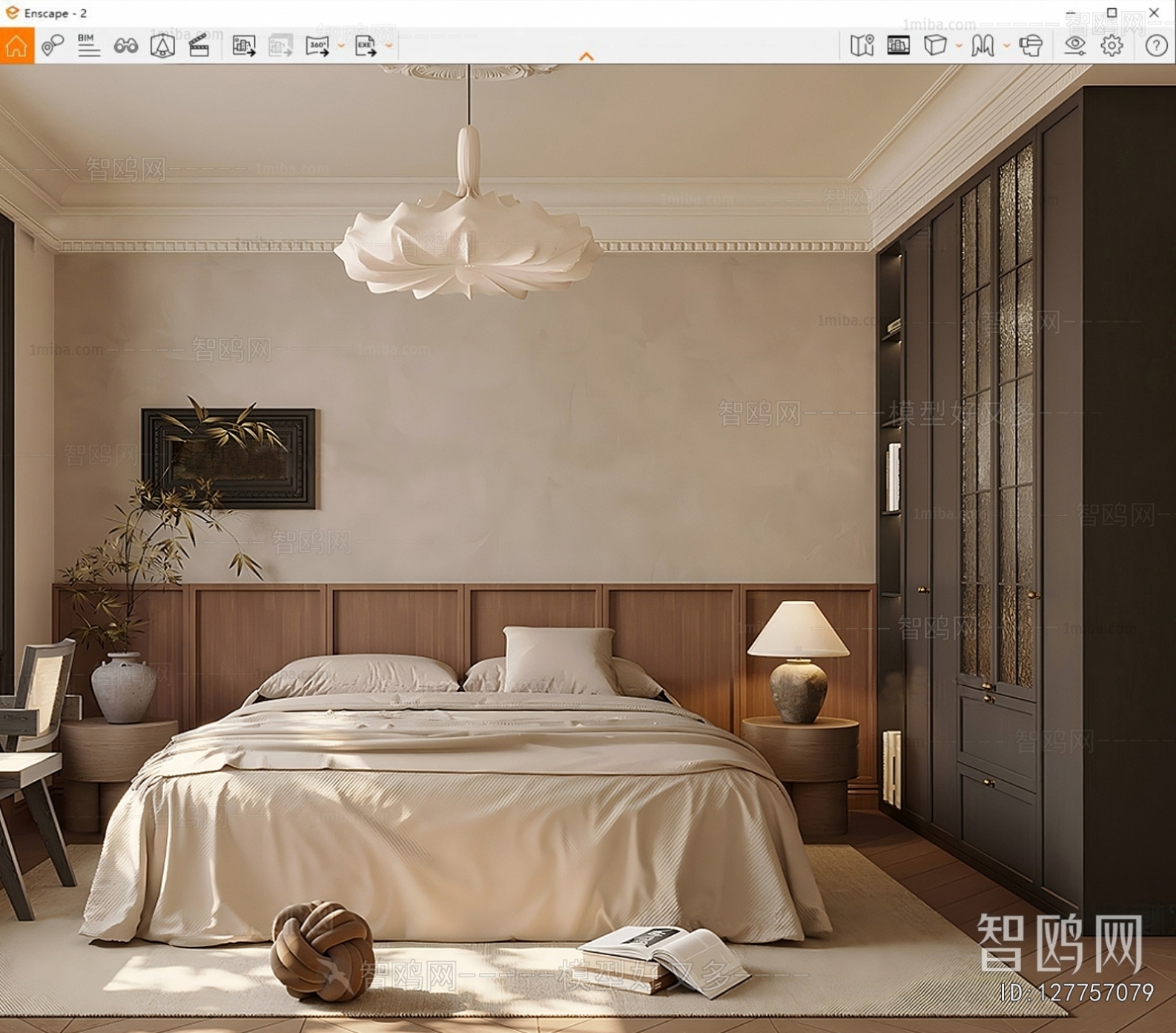This screenshot has height=1033, width=1176.
Task: Enable VR headset mode
Action: point(1031,46)
